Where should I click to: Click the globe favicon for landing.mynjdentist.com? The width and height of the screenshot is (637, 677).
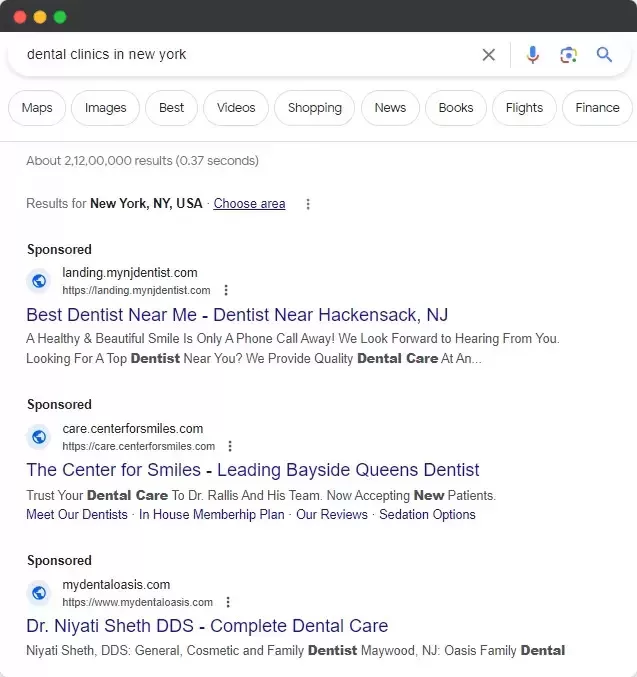(39, 281)
